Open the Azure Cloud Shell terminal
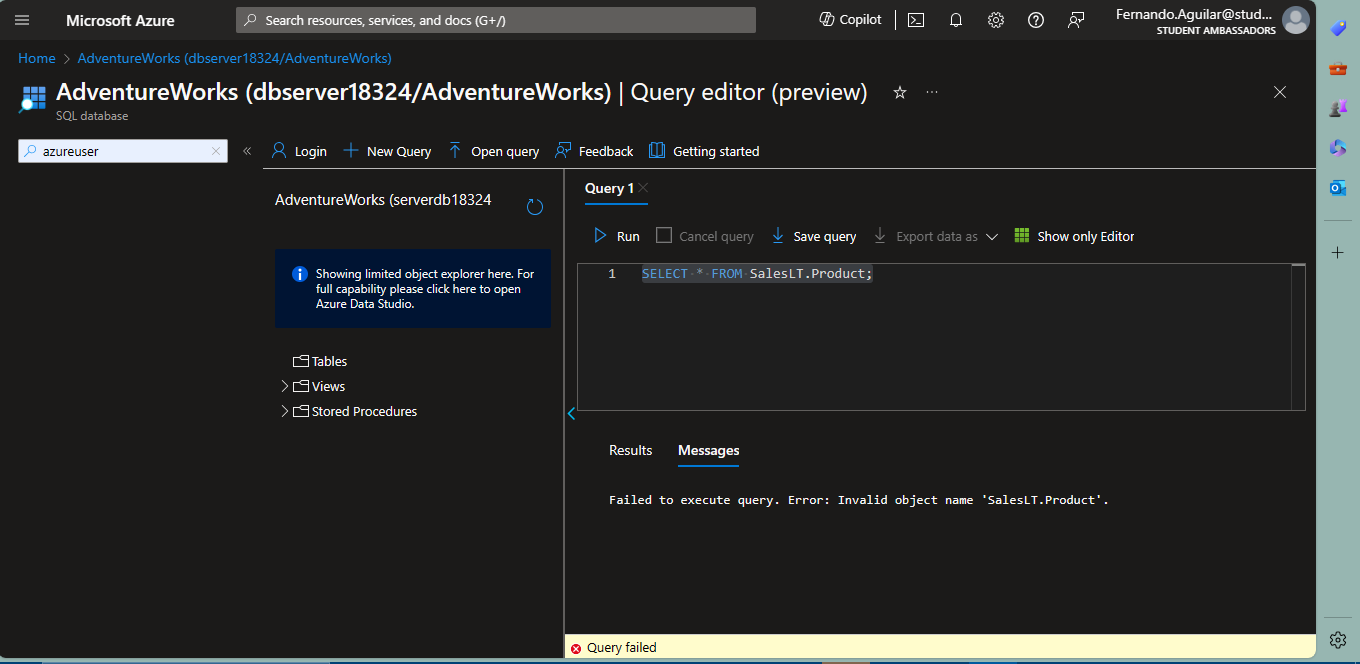 point(915,20)
